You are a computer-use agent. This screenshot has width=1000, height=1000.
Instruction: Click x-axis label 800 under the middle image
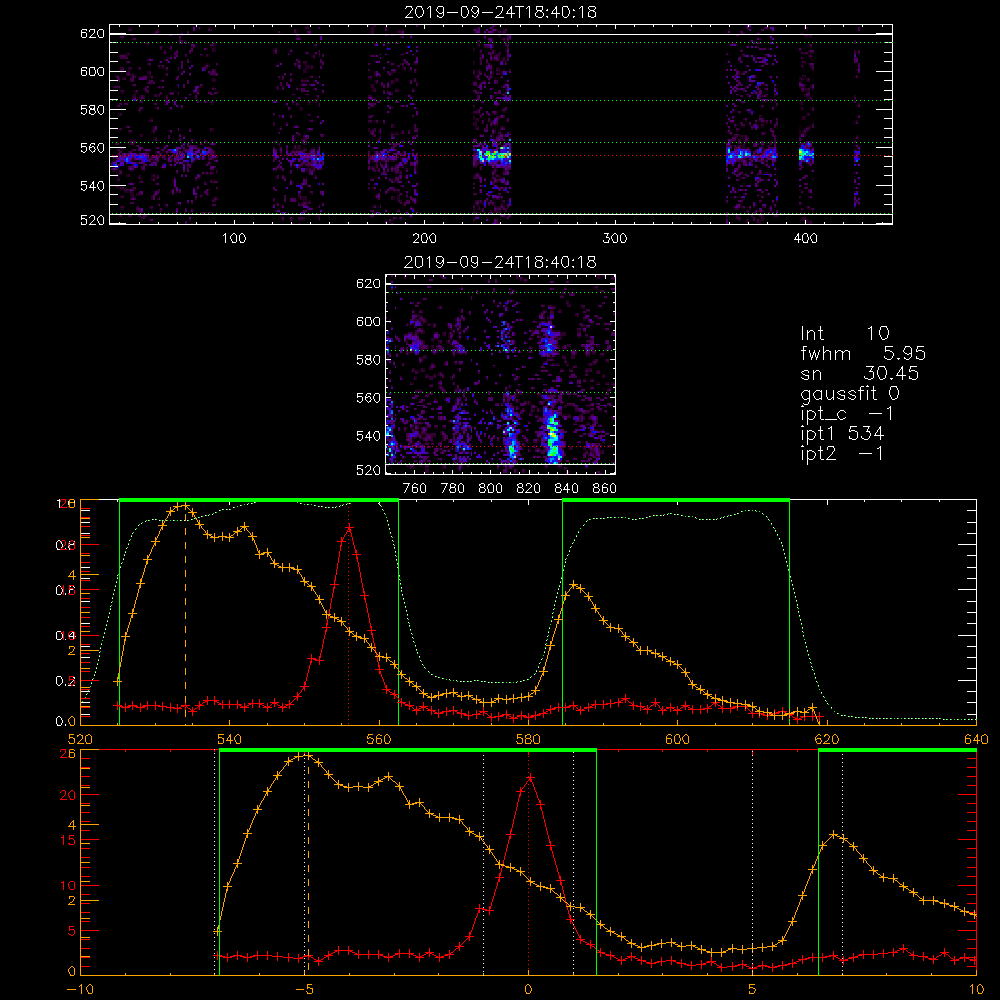click(x=490, y=489)
